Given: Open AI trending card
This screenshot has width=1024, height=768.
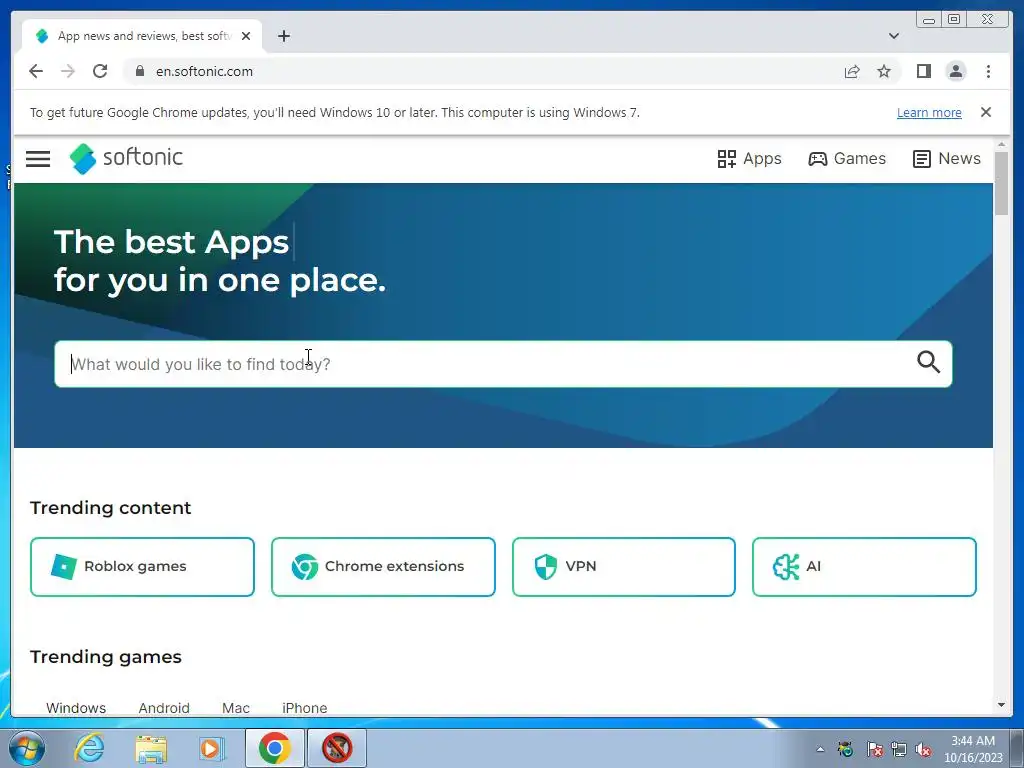Looking at the screenshot, I should tap(864, 566).
